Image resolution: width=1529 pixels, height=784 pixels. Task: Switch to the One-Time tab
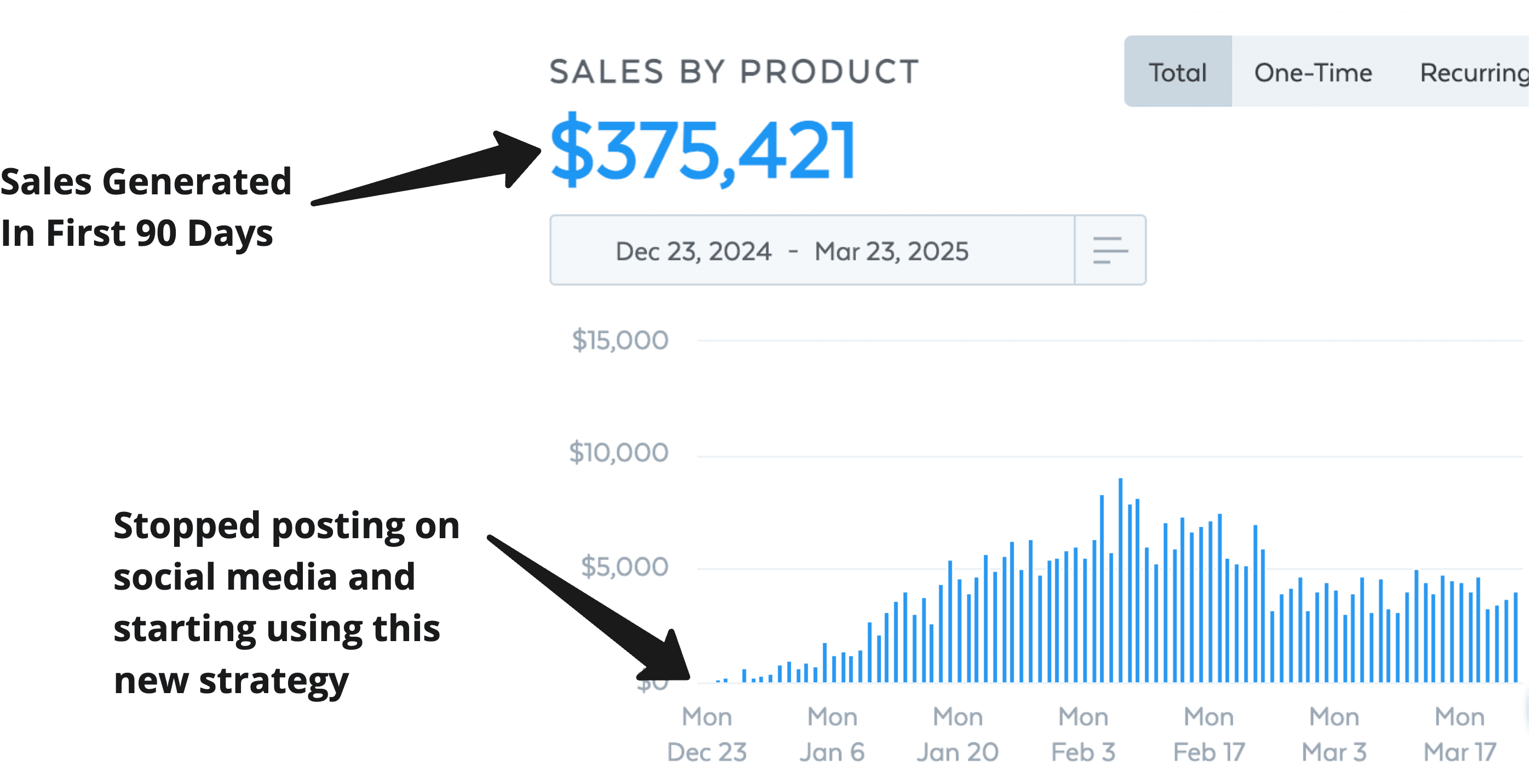[x=1313, y=72]
